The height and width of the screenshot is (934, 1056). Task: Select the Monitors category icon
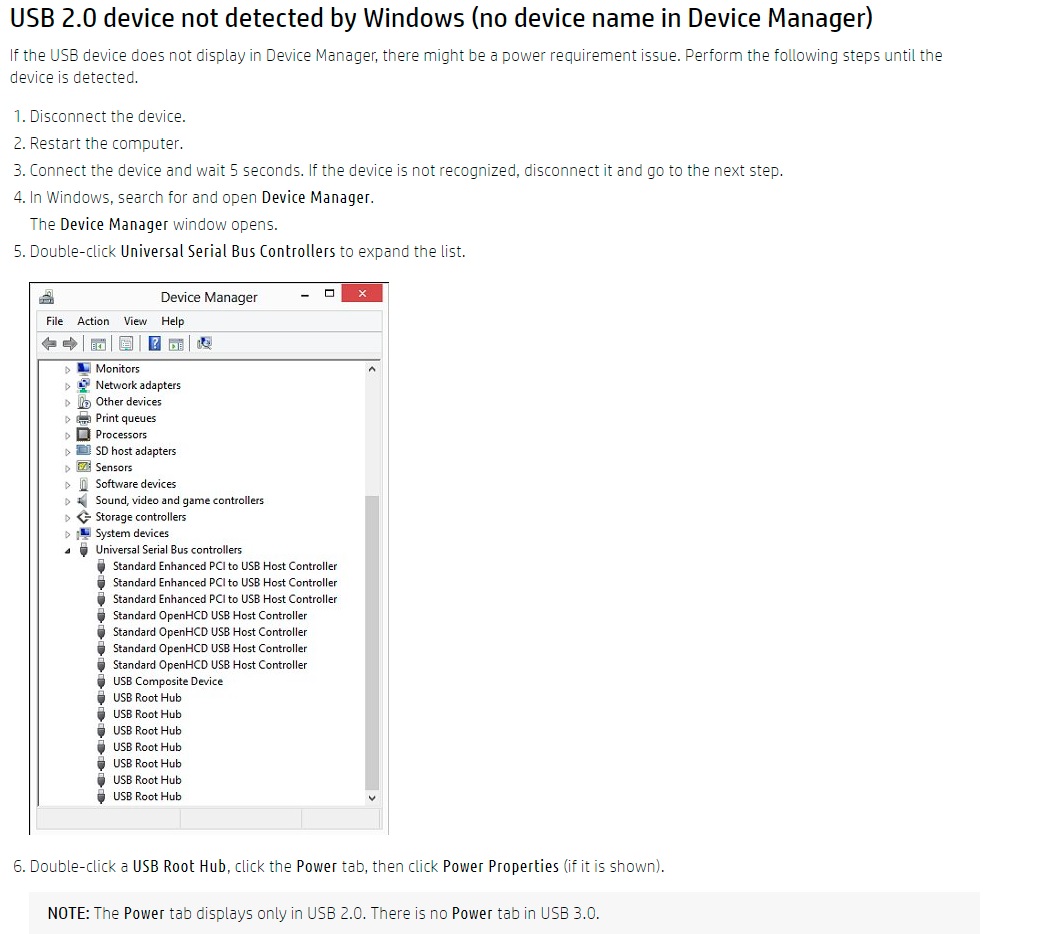84,368
